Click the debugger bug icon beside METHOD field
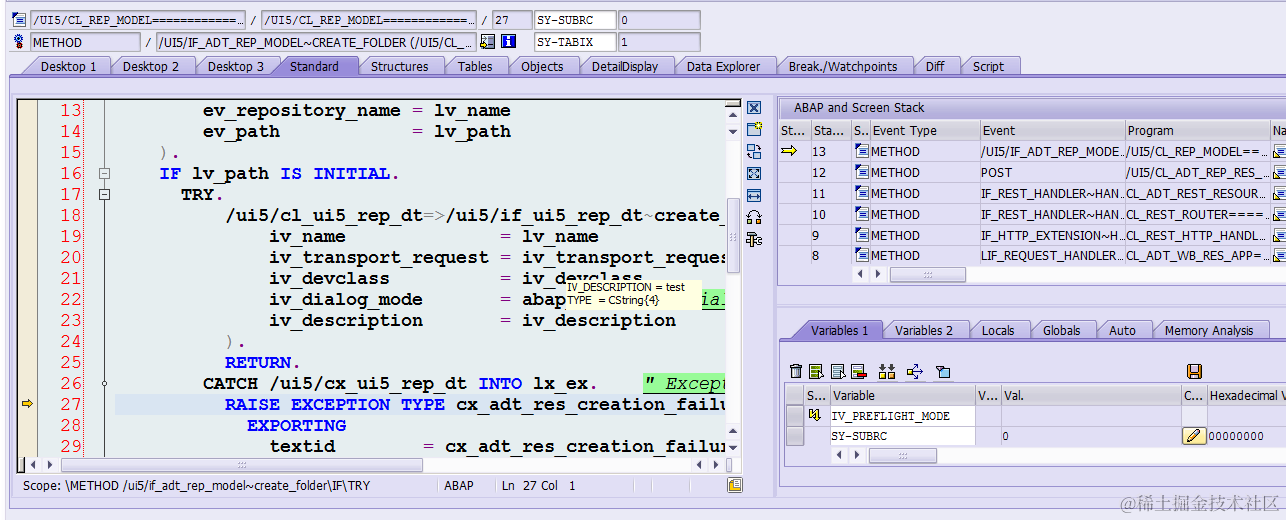The height and width of the screenshot is (520, 1286). pos(18,42)
